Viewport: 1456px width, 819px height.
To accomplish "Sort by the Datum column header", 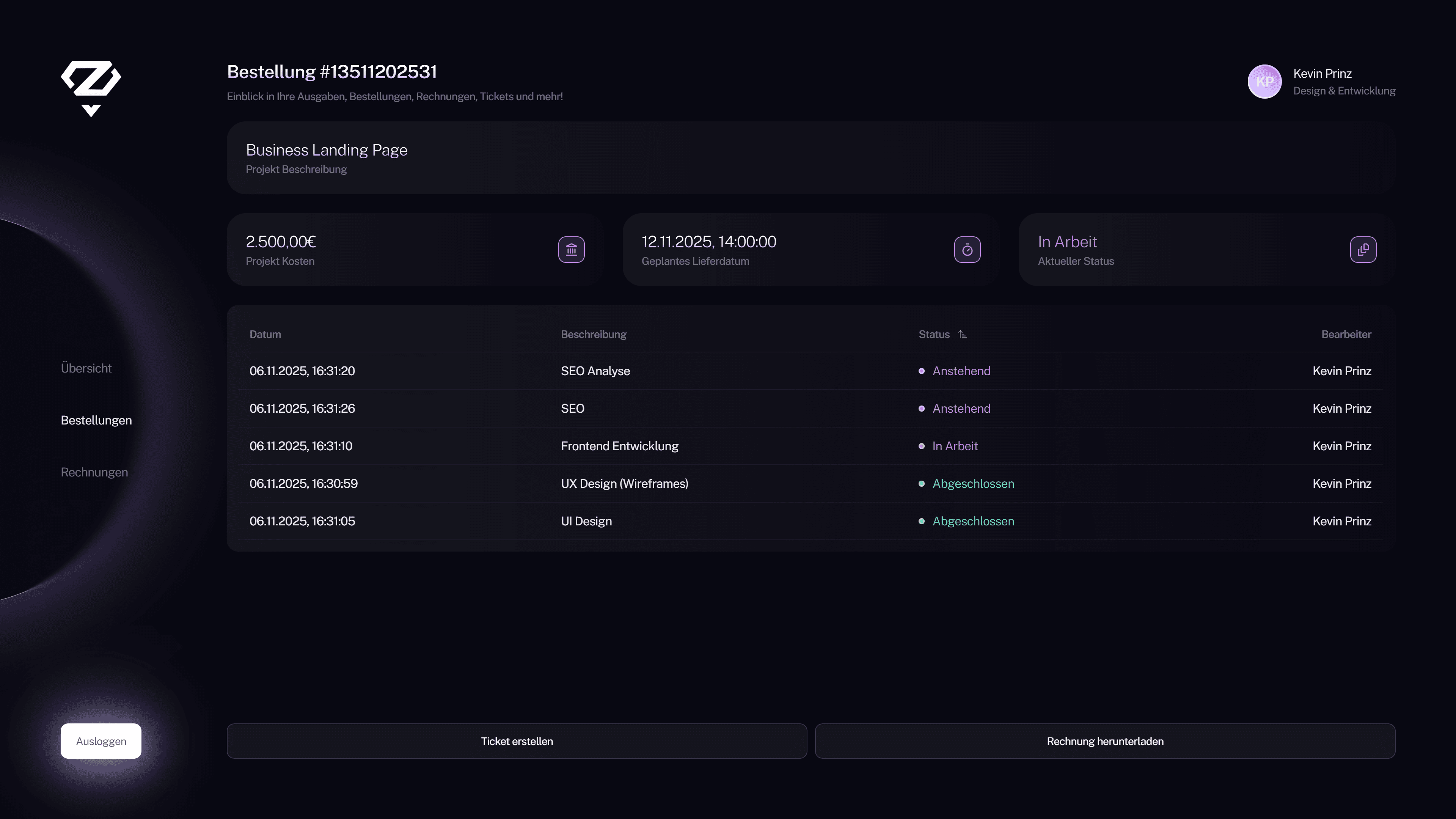I will pos(265,335).
